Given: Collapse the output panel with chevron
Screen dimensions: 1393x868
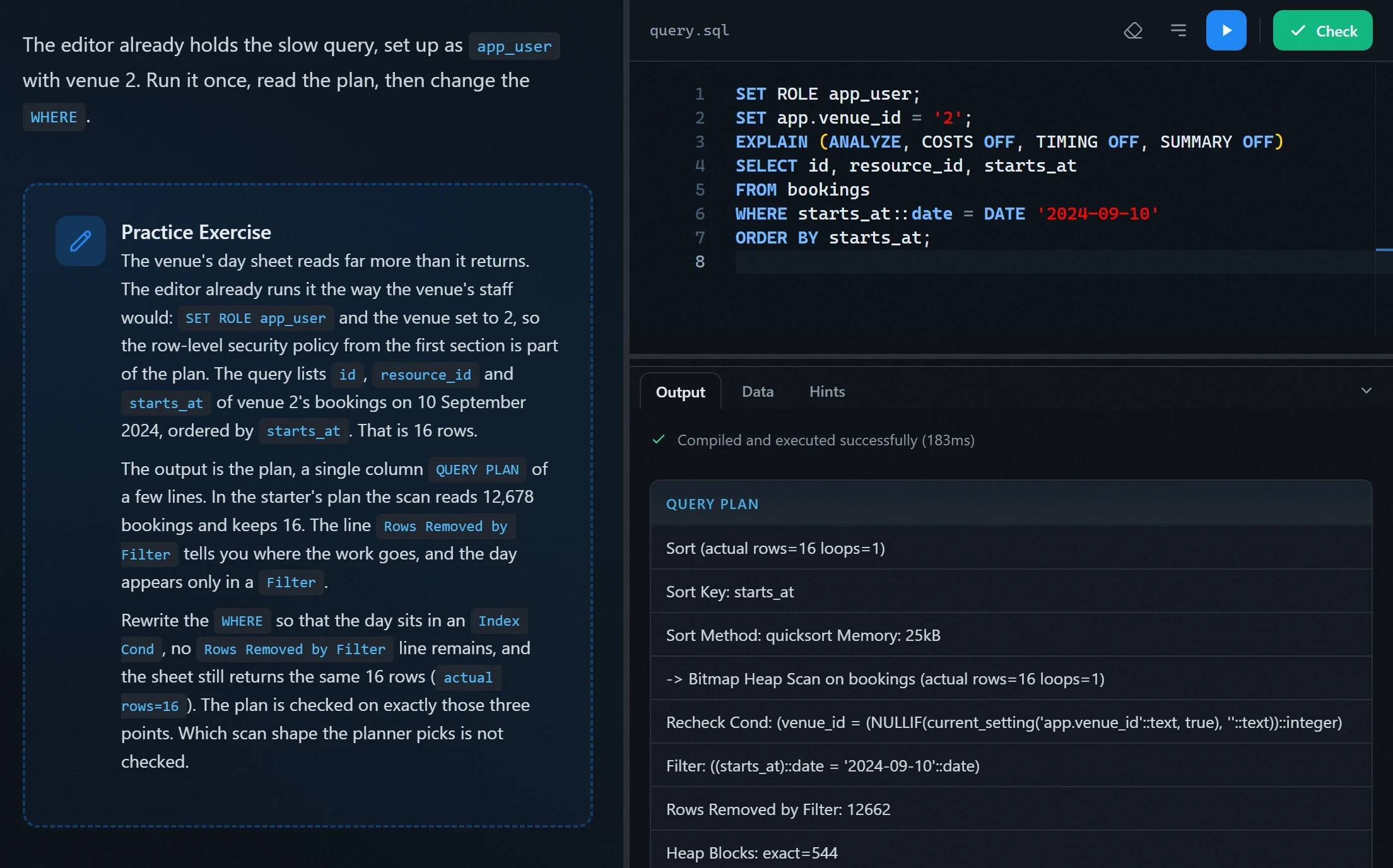Looking at the screenshot, I should pos(1366,390).
